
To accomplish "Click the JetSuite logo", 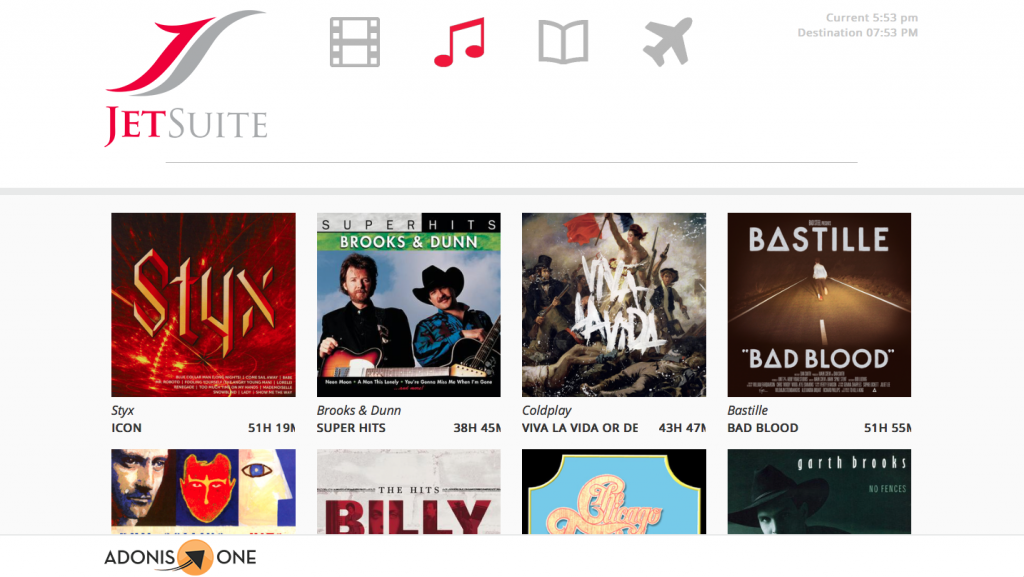I will click(186, 78).
